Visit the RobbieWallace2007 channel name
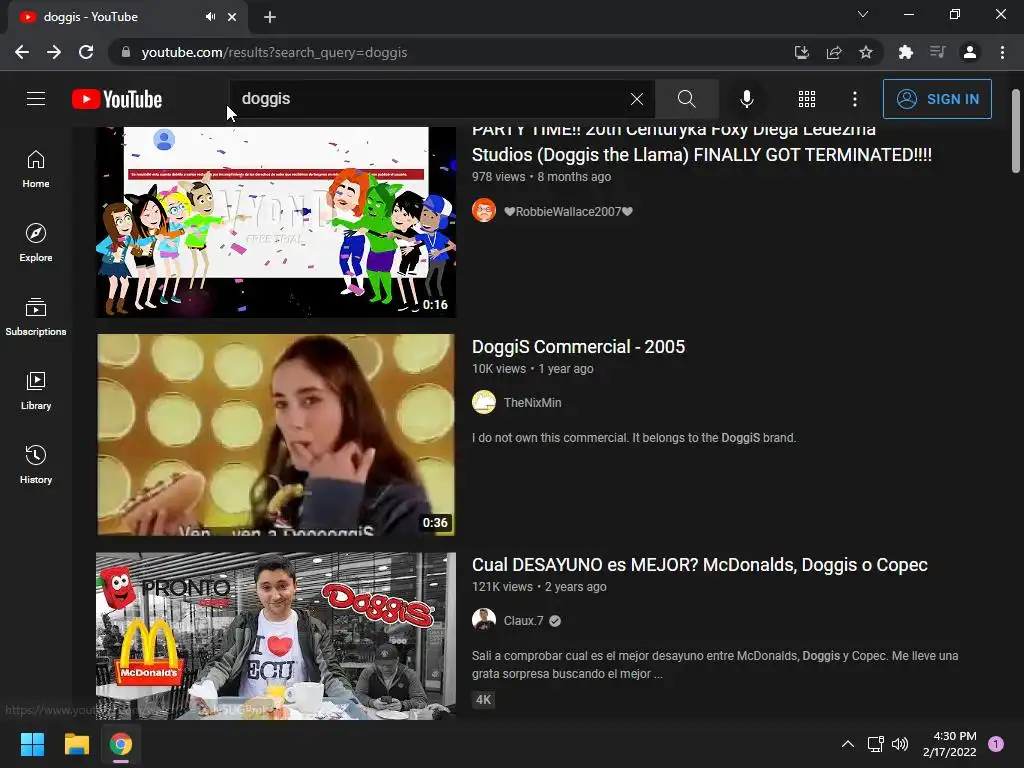 568,212
